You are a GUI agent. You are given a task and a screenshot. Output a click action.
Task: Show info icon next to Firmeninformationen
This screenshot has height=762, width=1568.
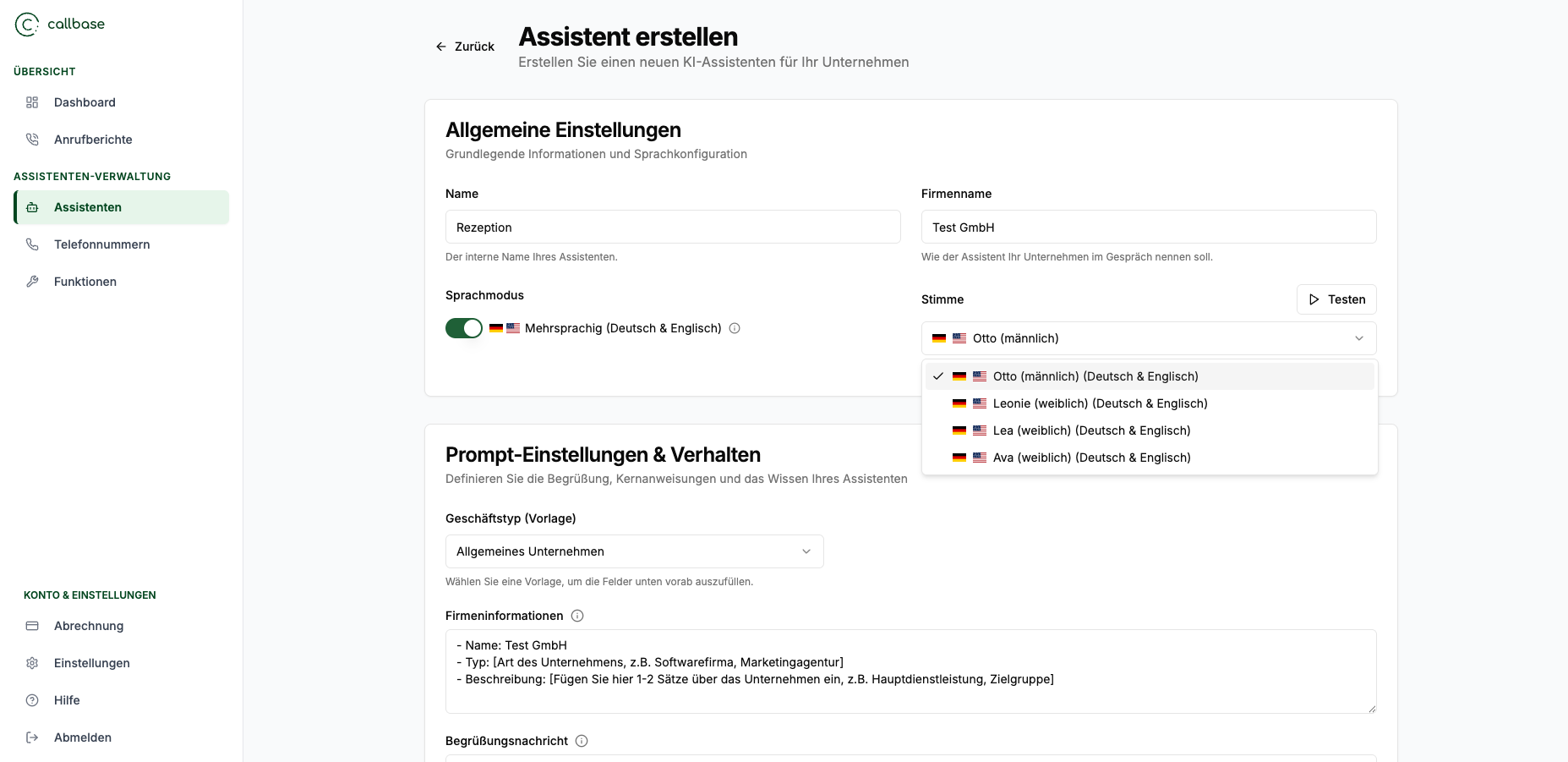click(x=577, y=616)
